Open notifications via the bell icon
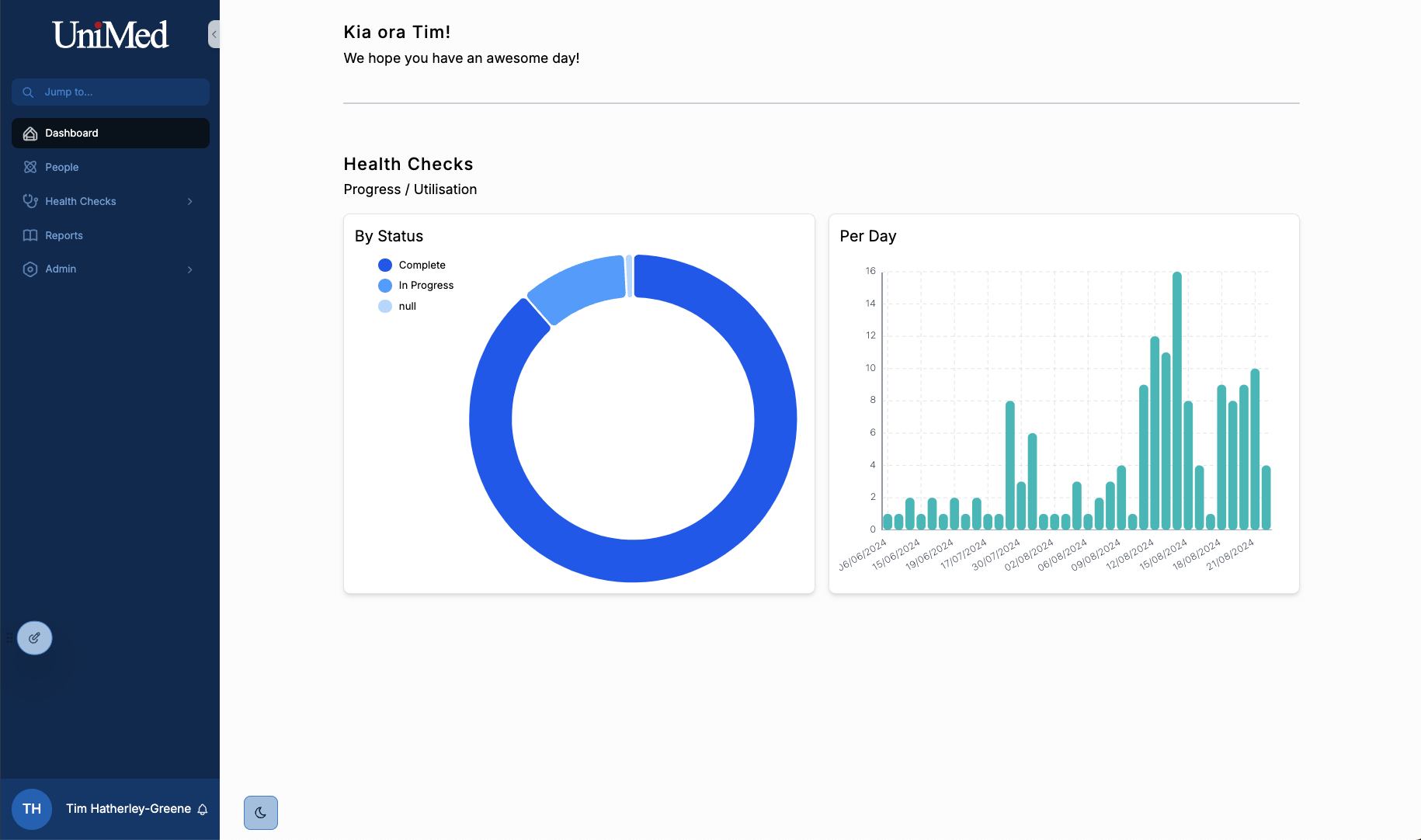Viewport: 1421px width, 840px height. 203,810
